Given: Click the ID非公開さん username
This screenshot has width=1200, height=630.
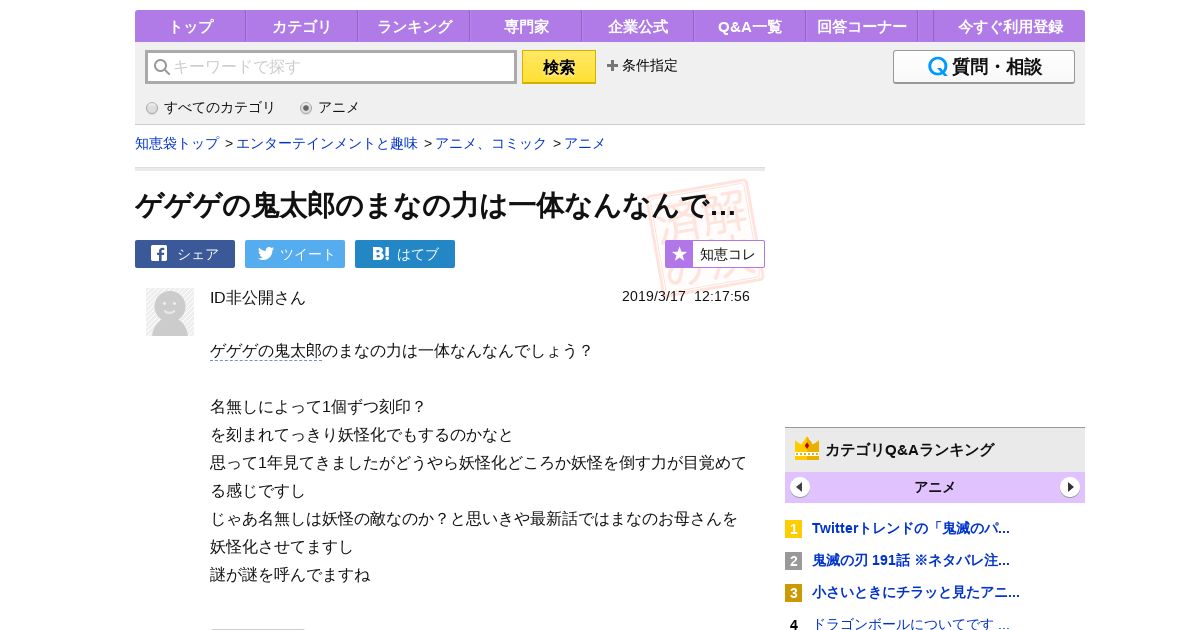Looking at the screenshot, I should tap(258, 298).
